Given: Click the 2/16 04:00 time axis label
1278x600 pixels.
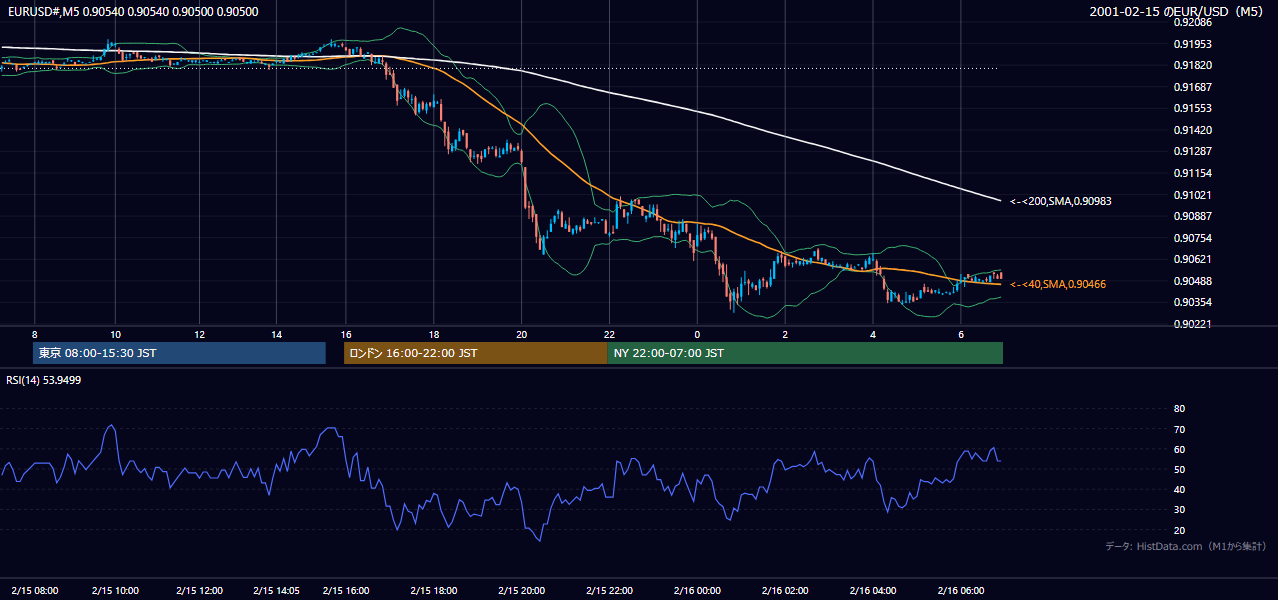Looking at the screenshot, I should (x=873, y=590).
